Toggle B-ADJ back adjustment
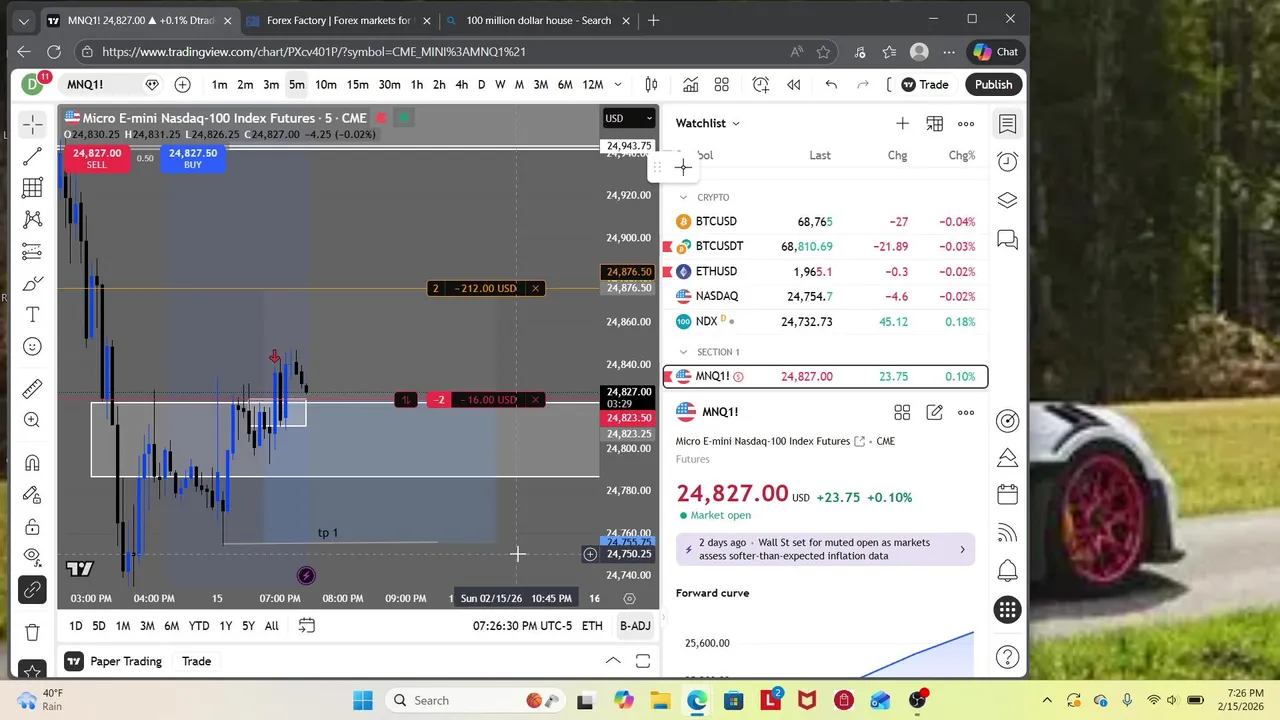 coord(635,626)
